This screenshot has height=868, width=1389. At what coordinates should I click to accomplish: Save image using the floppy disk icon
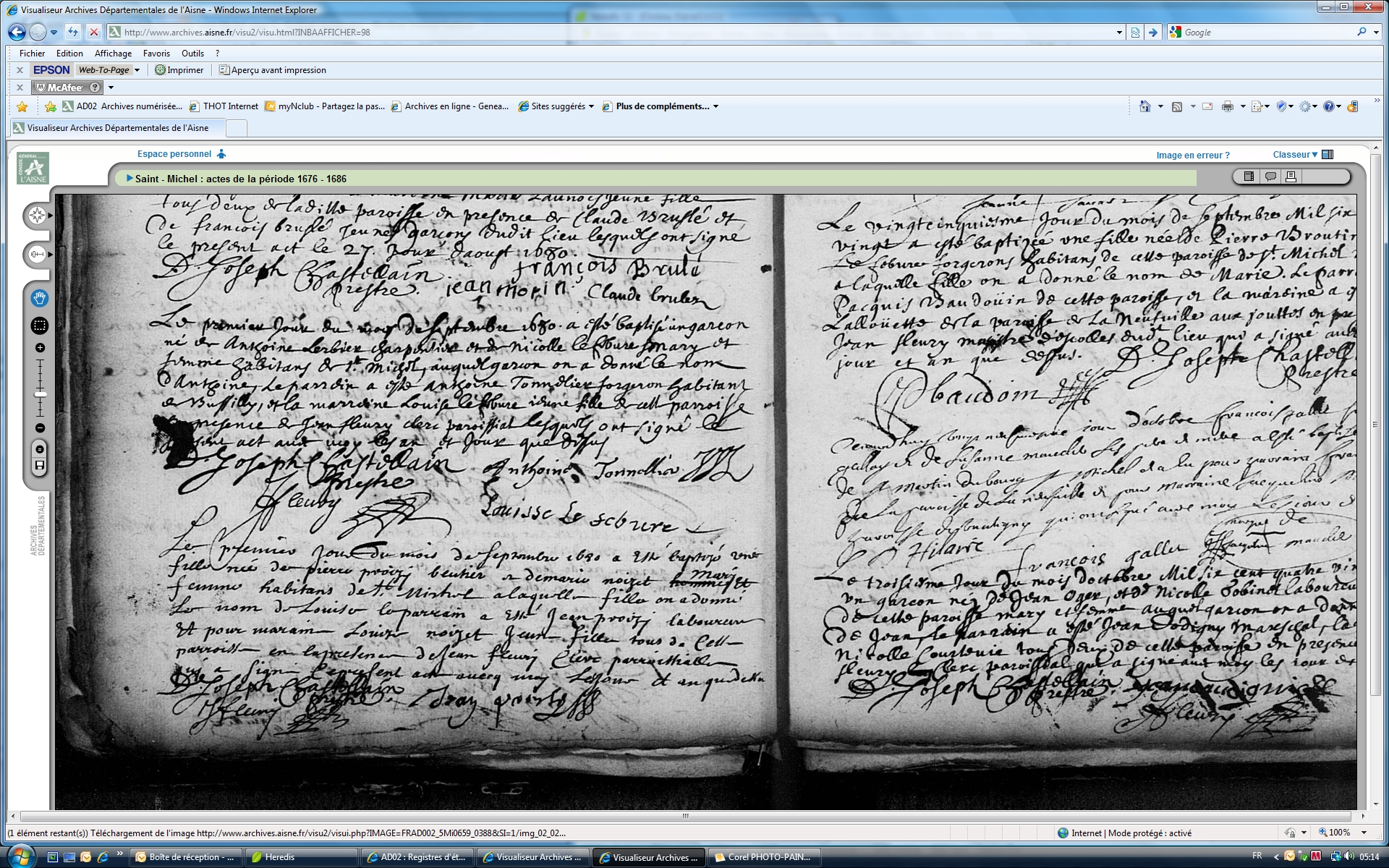[40, 465]
